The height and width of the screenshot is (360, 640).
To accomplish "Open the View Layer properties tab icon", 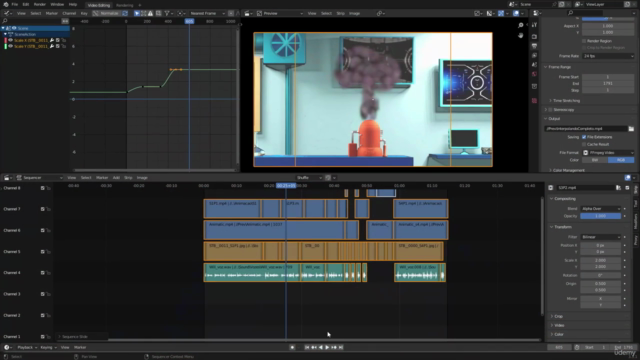I will (x=534, y=55).
